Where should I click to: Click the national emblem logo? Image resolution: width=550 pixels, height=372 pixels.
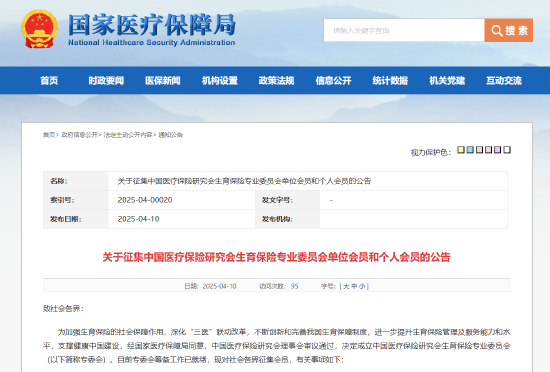[x=39, y=29]
